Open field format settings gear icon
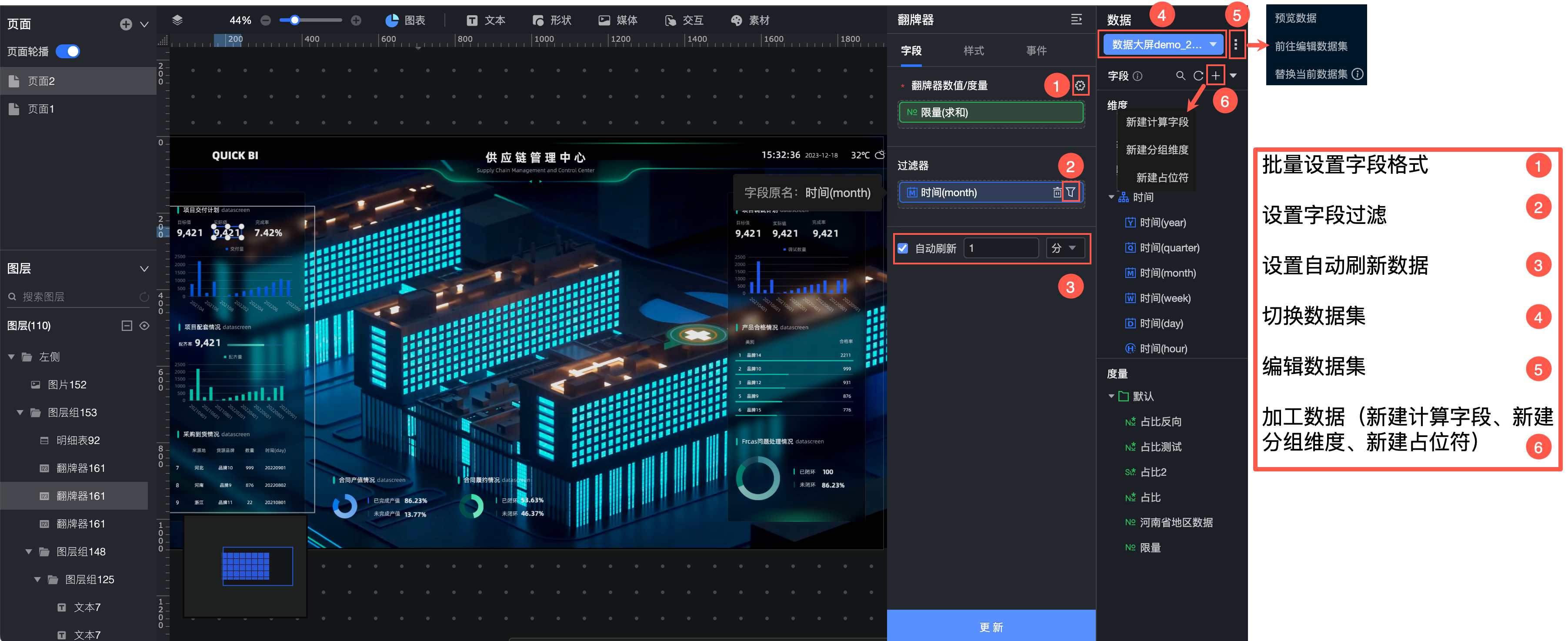 [x=1080, y=86]
